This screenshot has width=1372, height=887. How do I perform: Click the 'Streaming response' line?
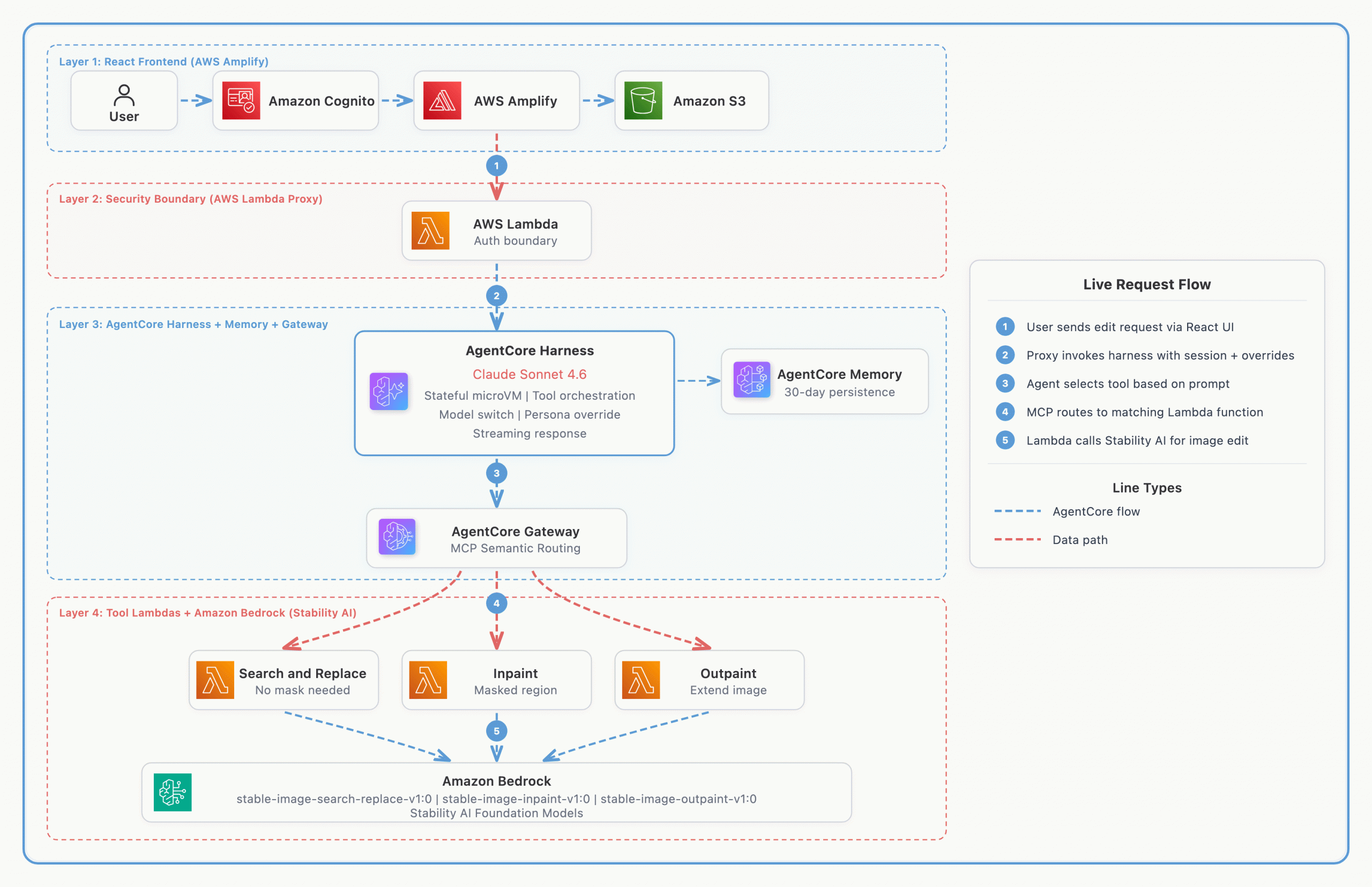(x=530, y=433)
